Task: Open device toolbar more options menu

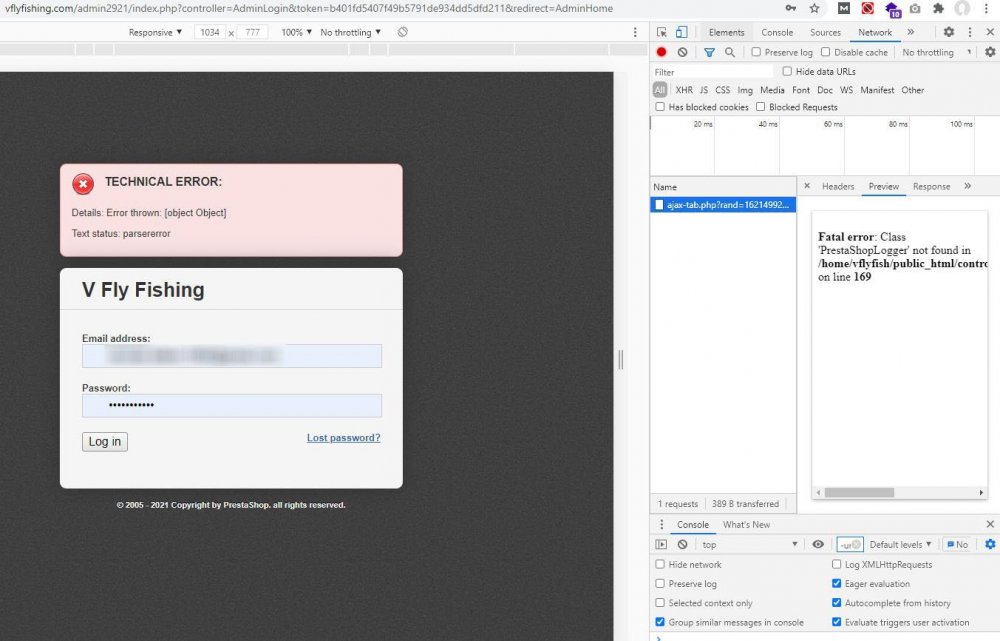Action: 635,32
